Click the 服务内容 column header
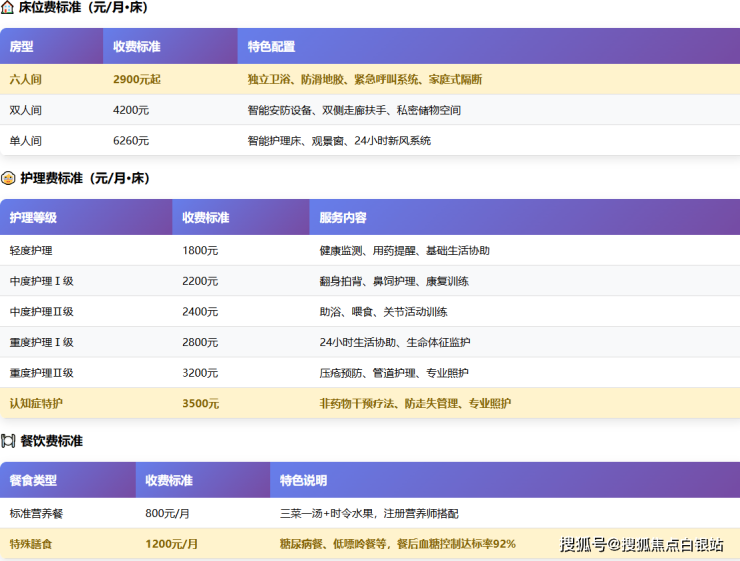Image resolution: width=740 pixels, height=561 pixels. tap(343, 218)
